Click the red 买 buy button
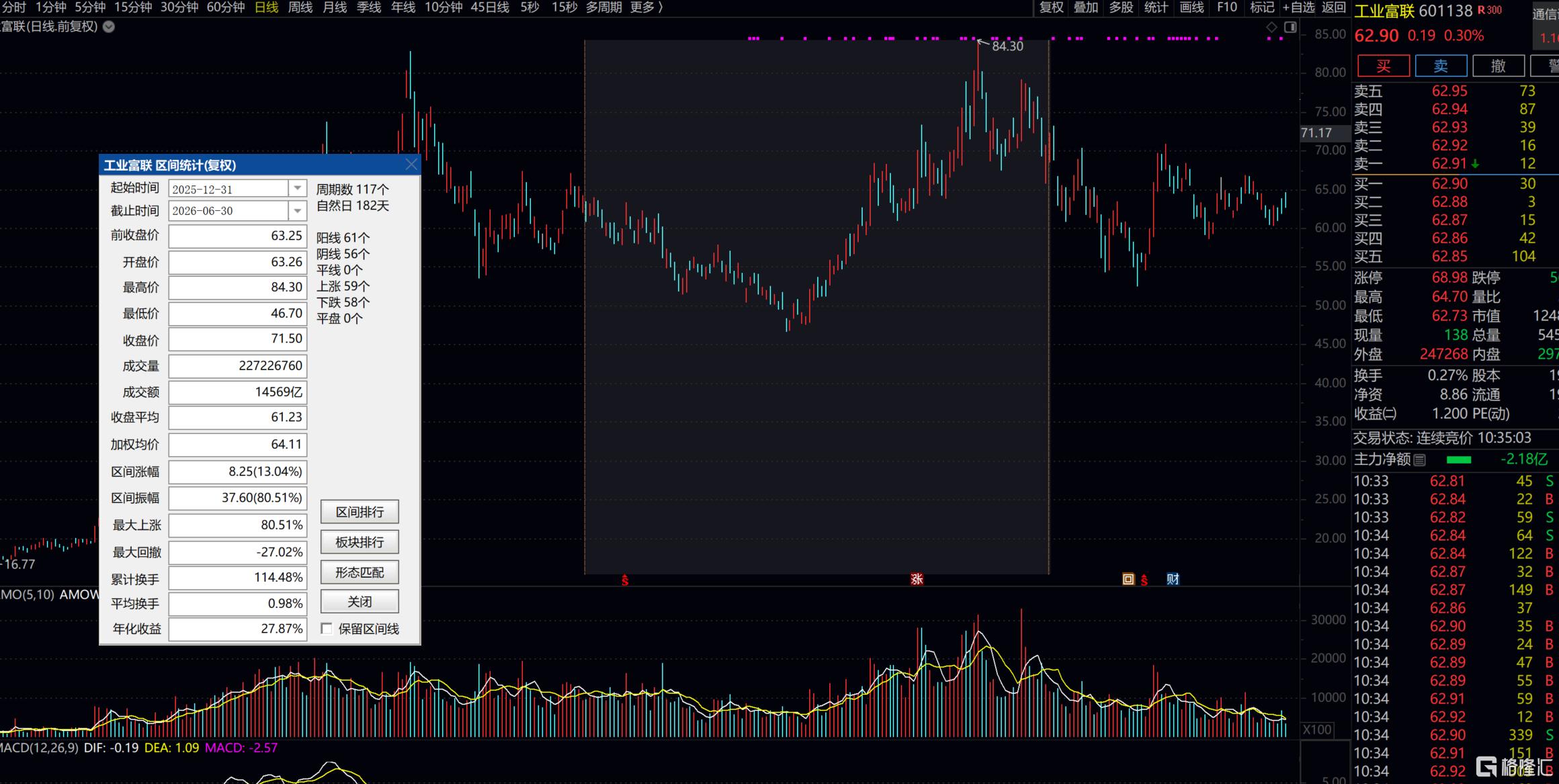1559x784 pixels. coord(1384,66)
